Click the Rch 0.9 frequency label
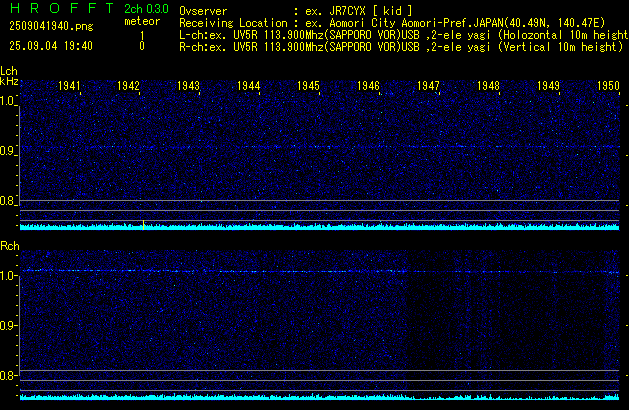Image resolution: width=629 pixels, height=410 pixels. pyautogui.click(x=8, y=325)
